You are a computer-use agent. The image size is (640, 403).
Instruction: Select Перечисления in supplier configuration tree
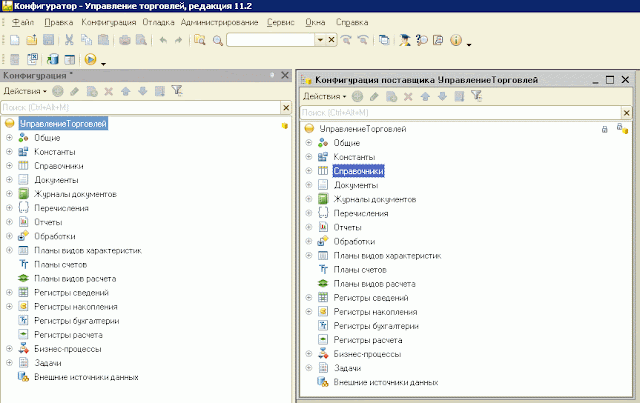coord(361,213)
